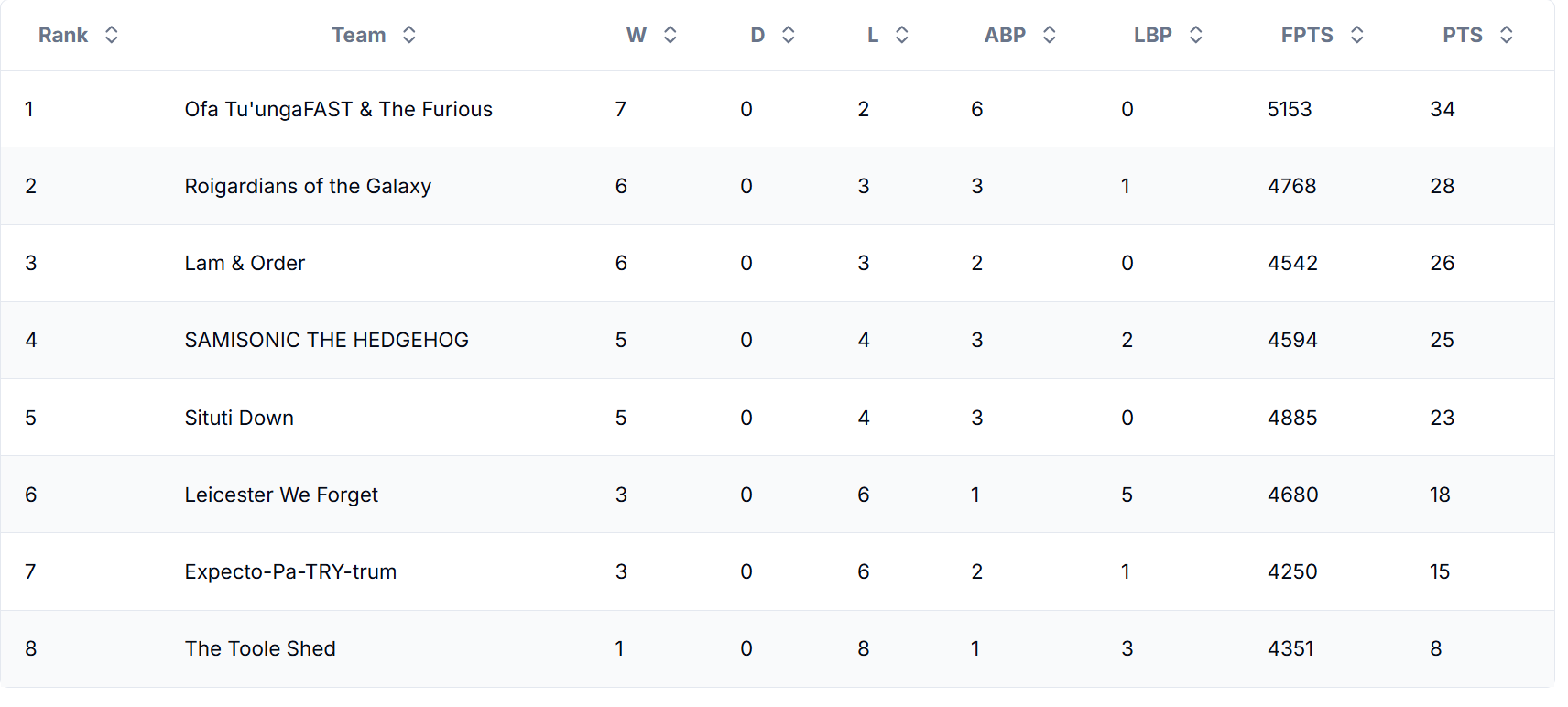Viewport: 1568px width, 707px height.
Task: Toggle sorting with the L column icon
Action: 902,35
